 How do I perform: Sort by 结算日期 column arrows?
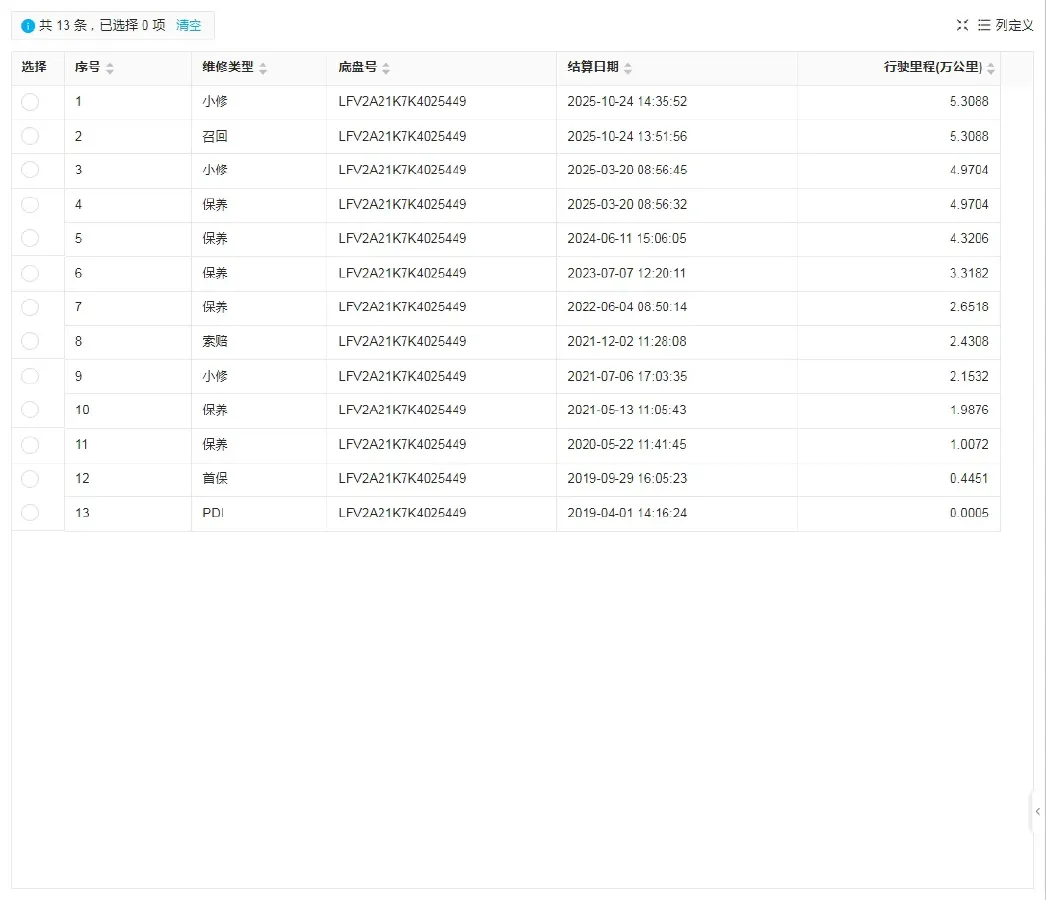(x=628, y=68)
